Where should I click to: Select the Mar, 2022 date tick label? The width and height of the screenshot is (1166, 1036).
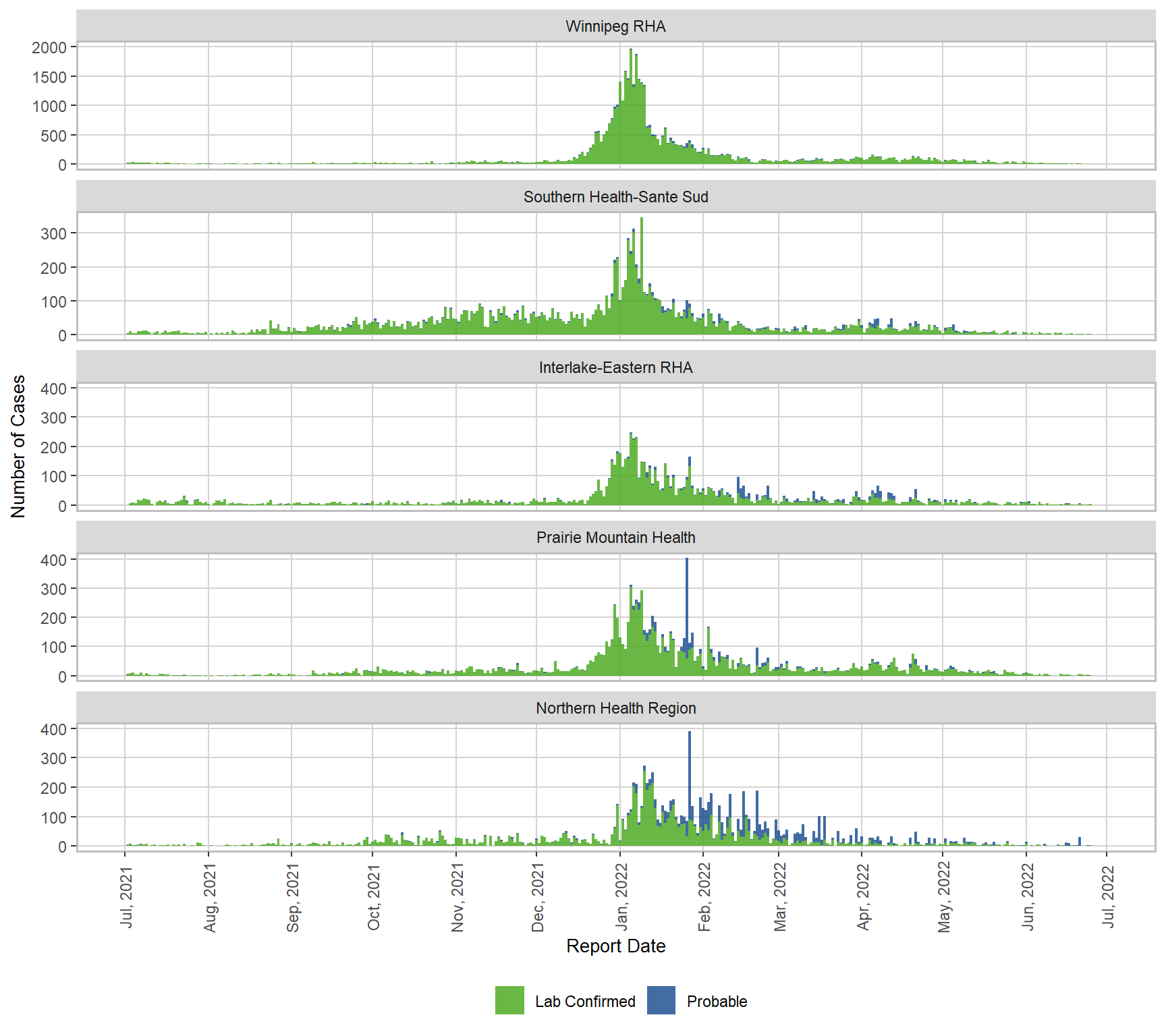(x=780, y=896)
